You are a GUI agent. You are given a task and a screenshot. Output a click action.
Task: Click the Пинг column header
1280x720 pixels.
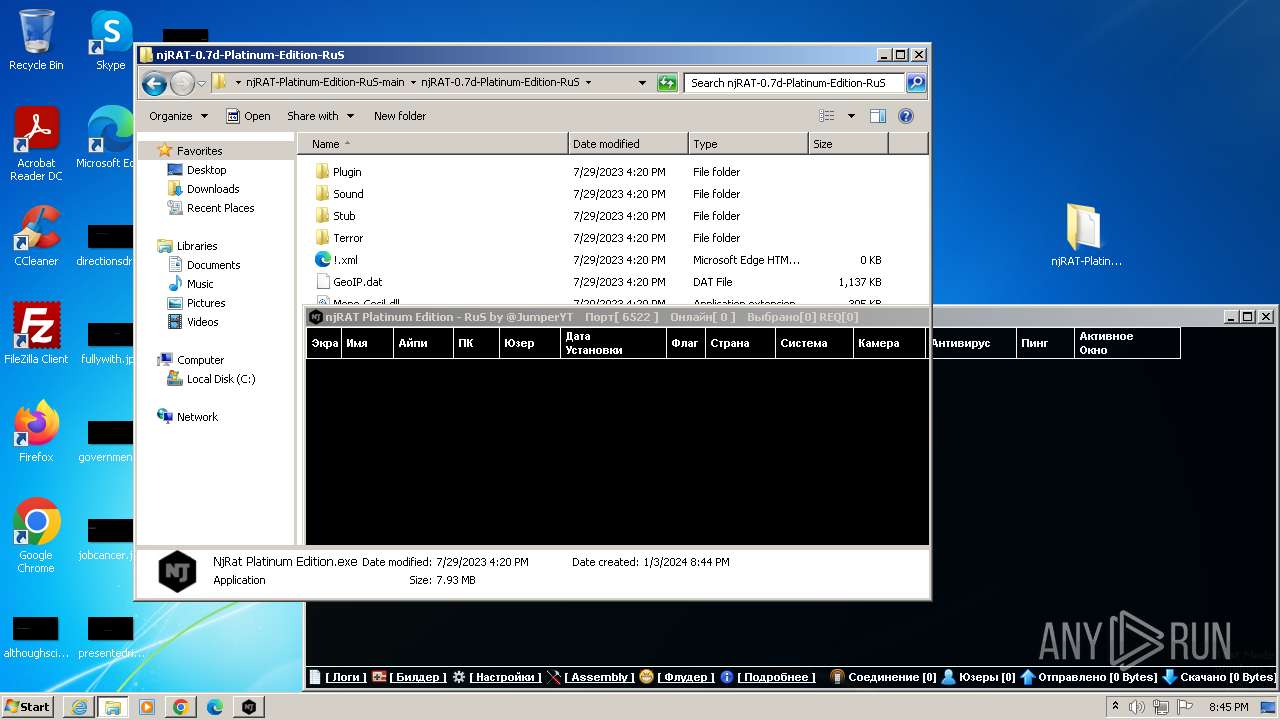[x=1045, y=343]
